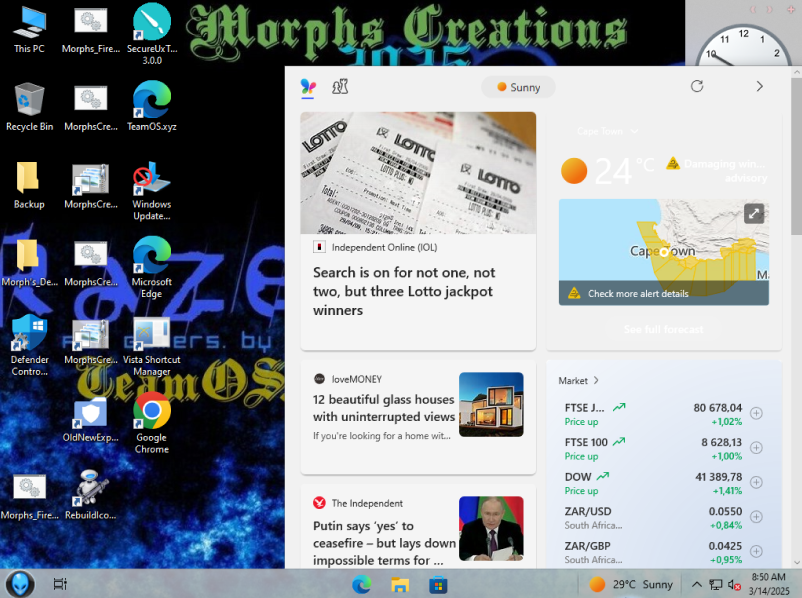Open the RebuildIco... robot icon
Screen dimensions: 802x598
point(91,495)
